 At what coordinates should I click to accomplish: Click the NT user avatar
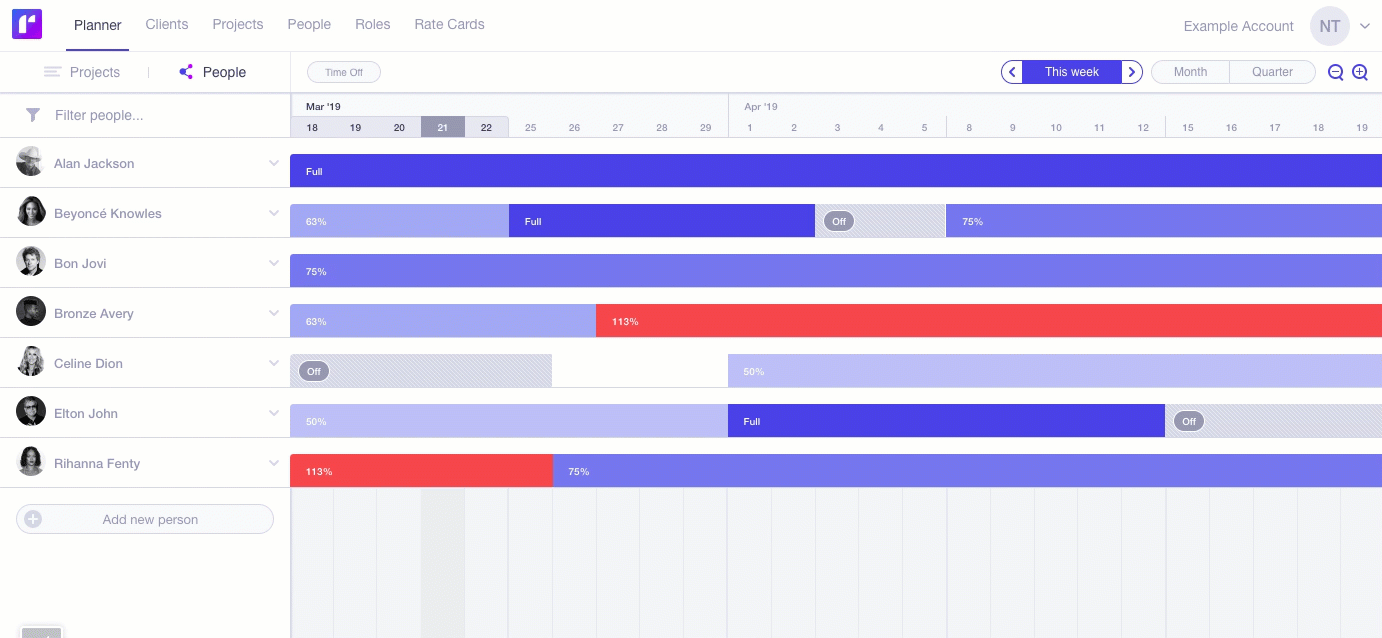click(x=1329, y=26)
